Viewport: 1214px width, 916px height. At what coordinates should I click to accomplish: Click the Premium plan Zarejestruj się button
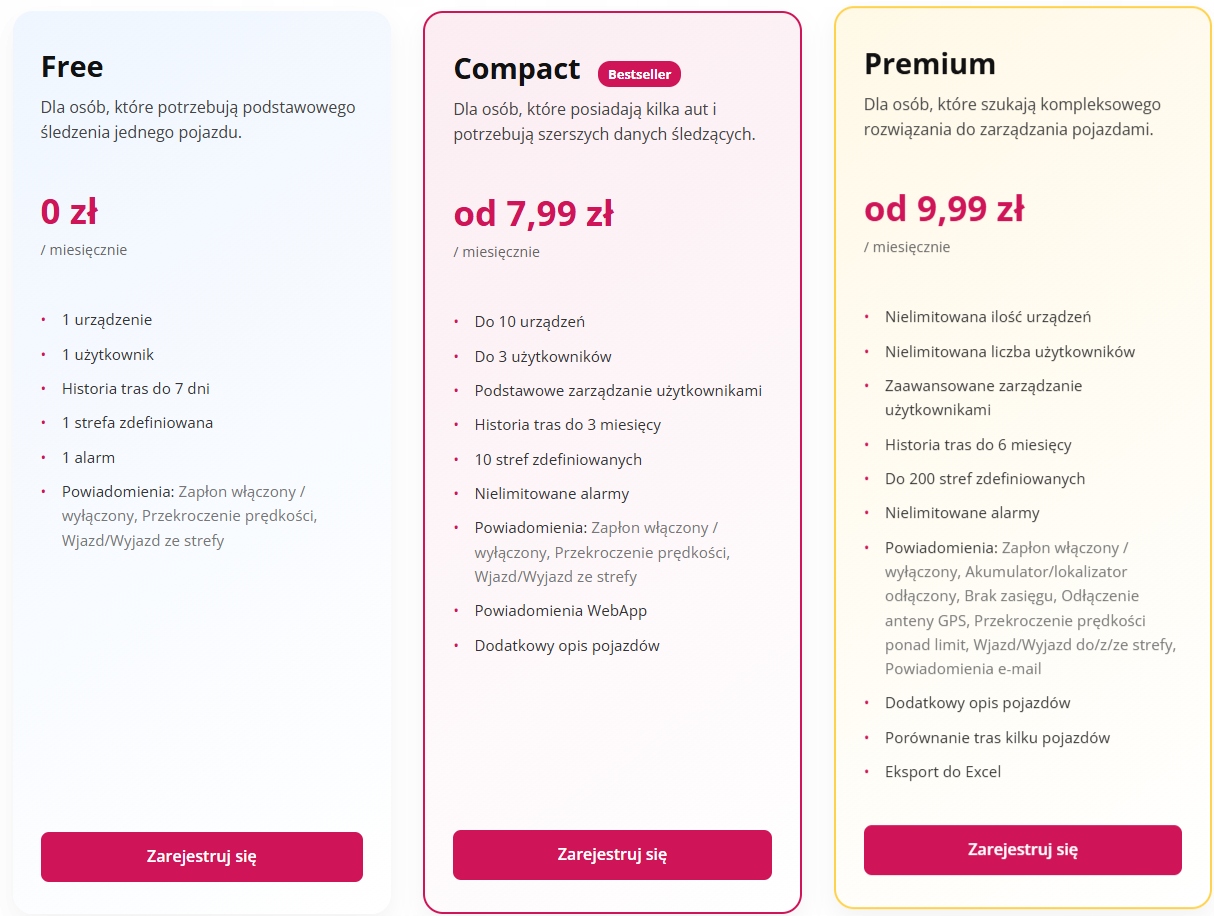(x=1022, y=850)
